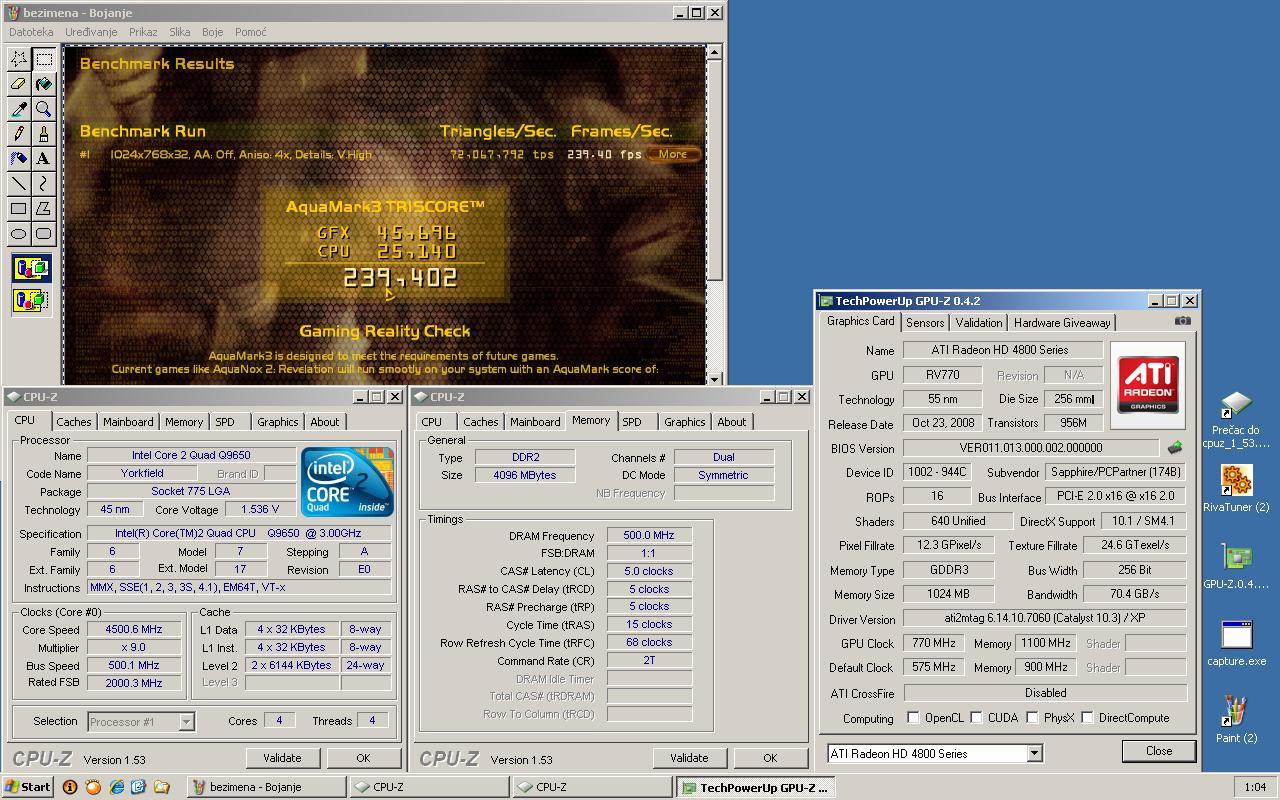Open the Uređivanje menu in Paint
The height and width of the screenshot is (800, 1280).
click(91, 32)
